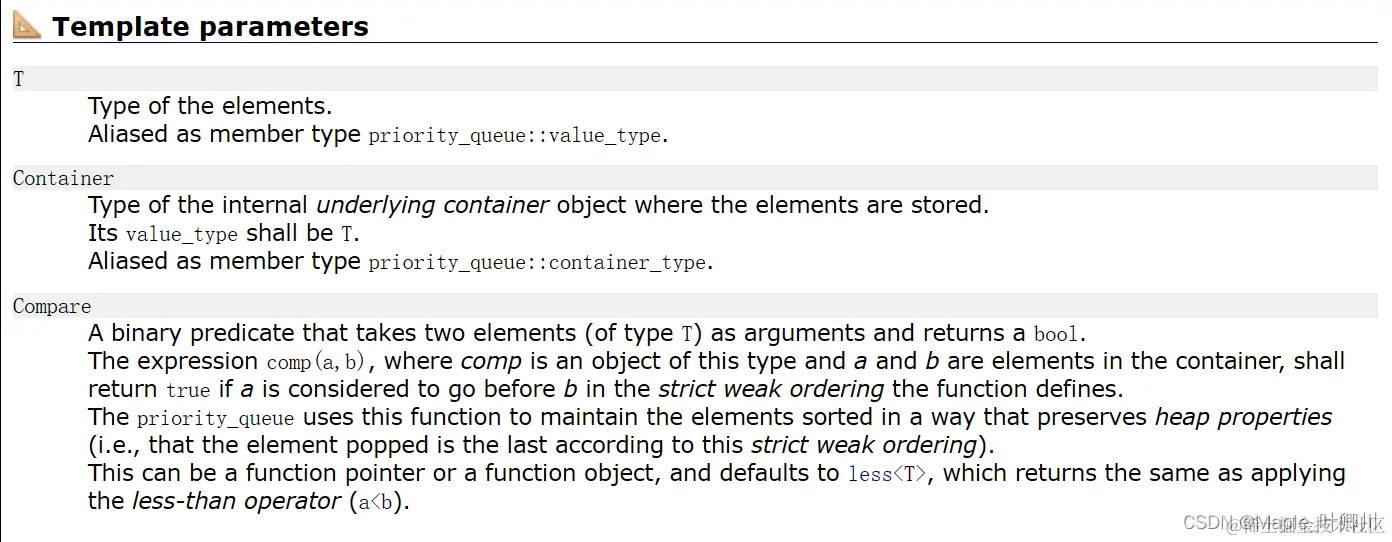Click the priority_queue code in Compare description
Image resolution: width=1392 pixels, height=542 pixels.
click(x=216, y=419)
